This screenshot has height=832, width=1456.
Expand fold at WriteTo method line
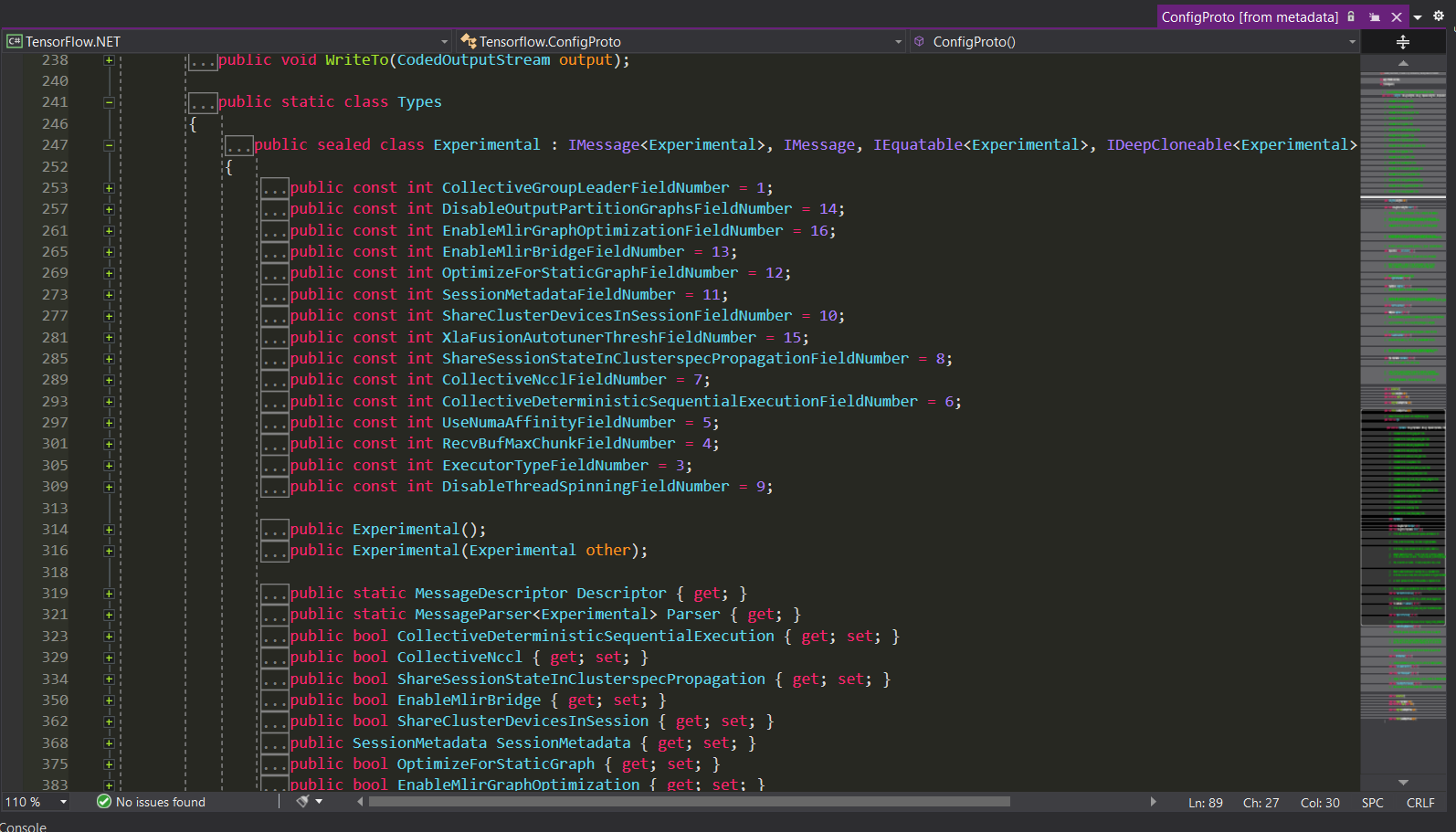pyautogui.click(x=109, y=60)
